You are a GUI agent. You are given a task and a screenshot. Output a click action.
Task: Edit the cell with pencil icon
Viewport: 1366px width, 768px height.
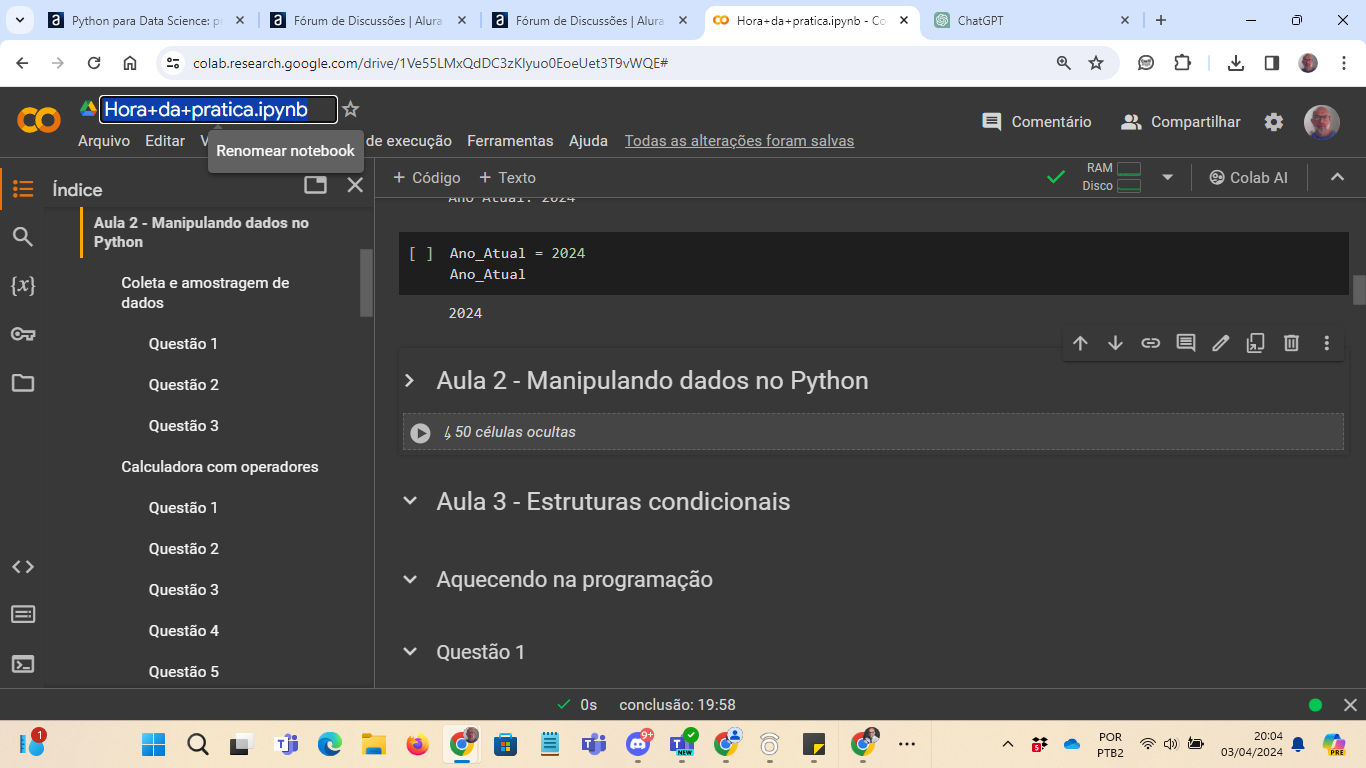(x=1220, y=343)
